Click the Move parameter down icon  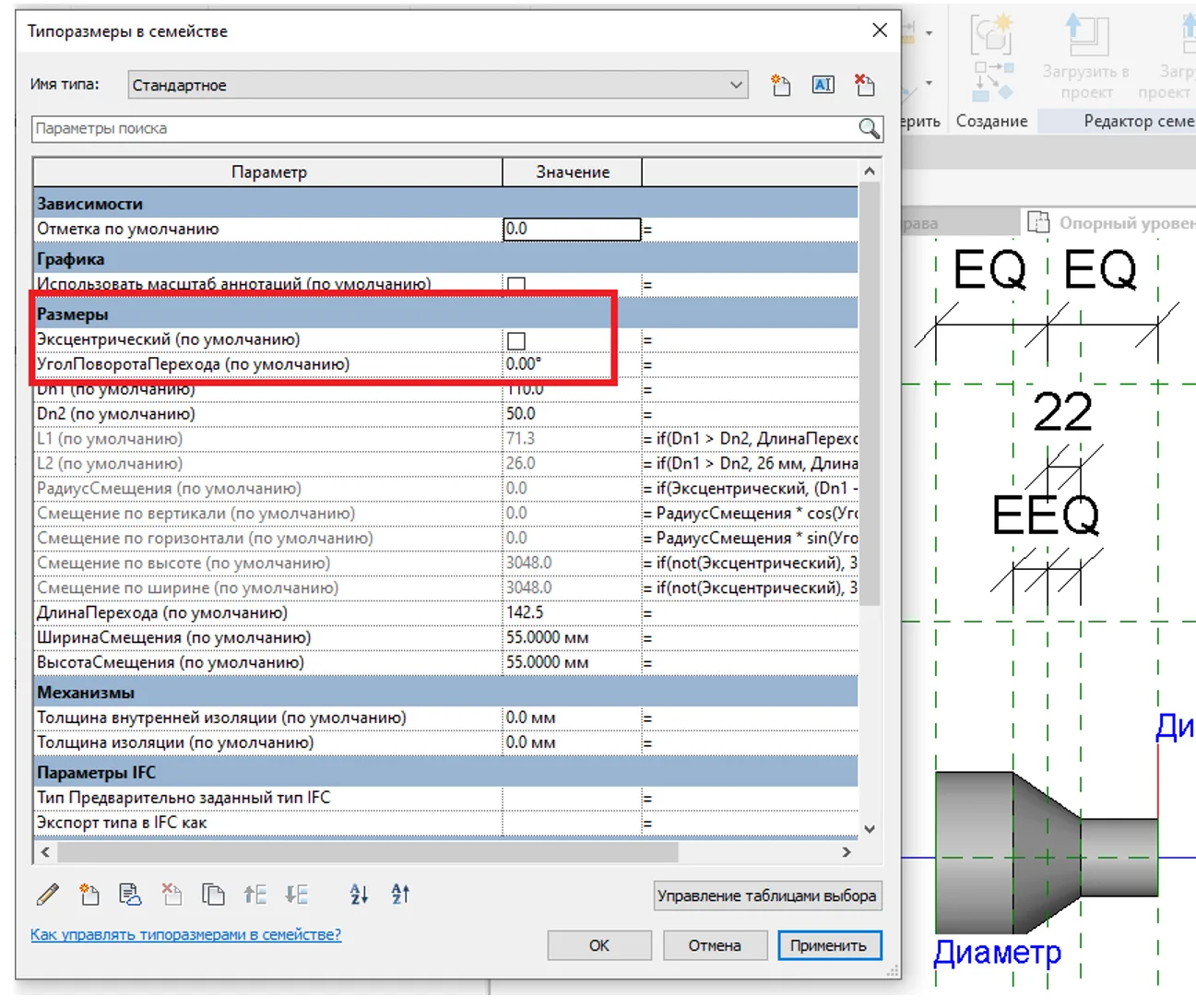click(x=296, y=894)
